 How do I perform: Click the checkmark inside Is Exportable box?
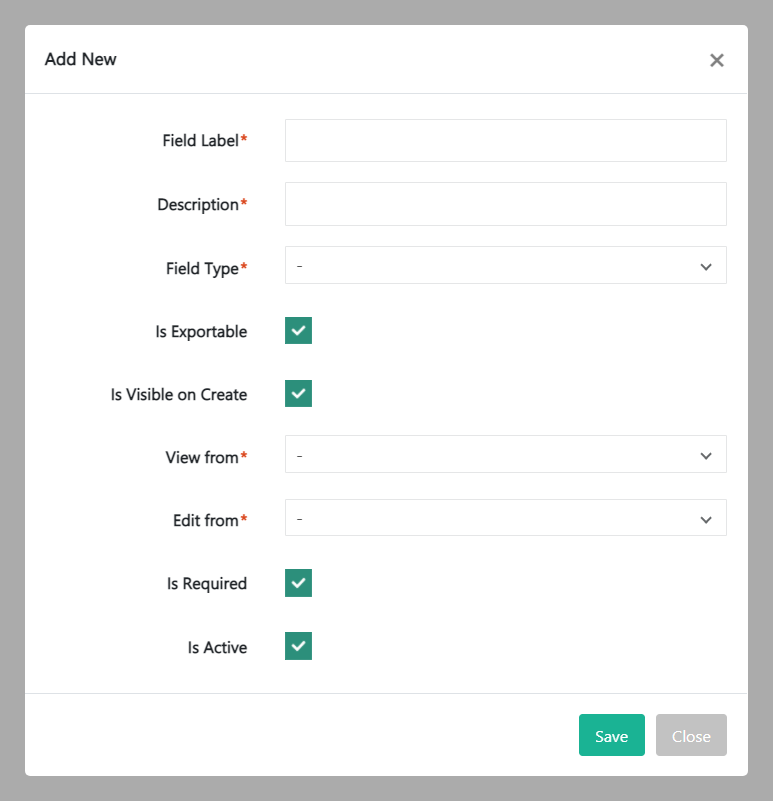pos(297,330)
